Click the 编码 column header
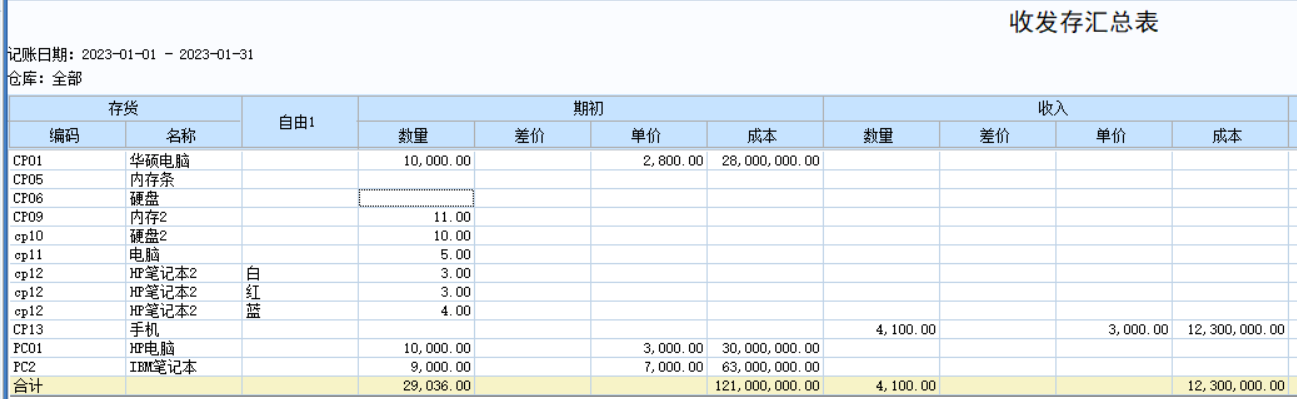Image resolution: width=1297 pixels, height=399 pixels. point(67,137)
